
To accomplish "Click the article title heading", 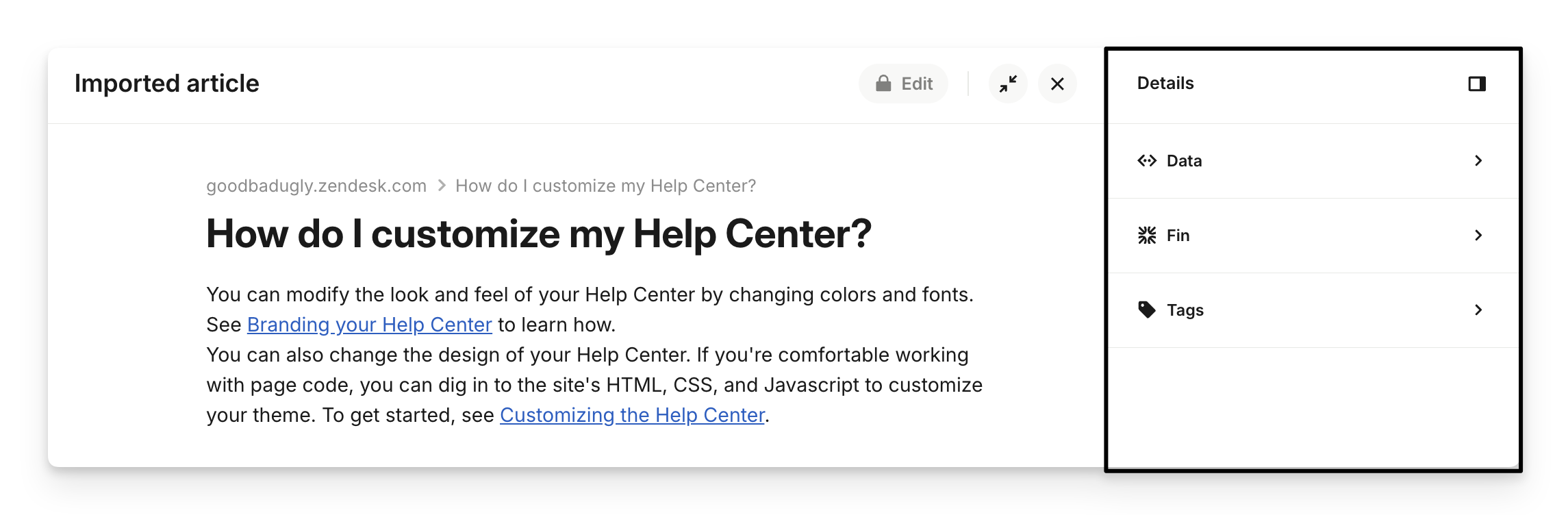I will [538, 234].
